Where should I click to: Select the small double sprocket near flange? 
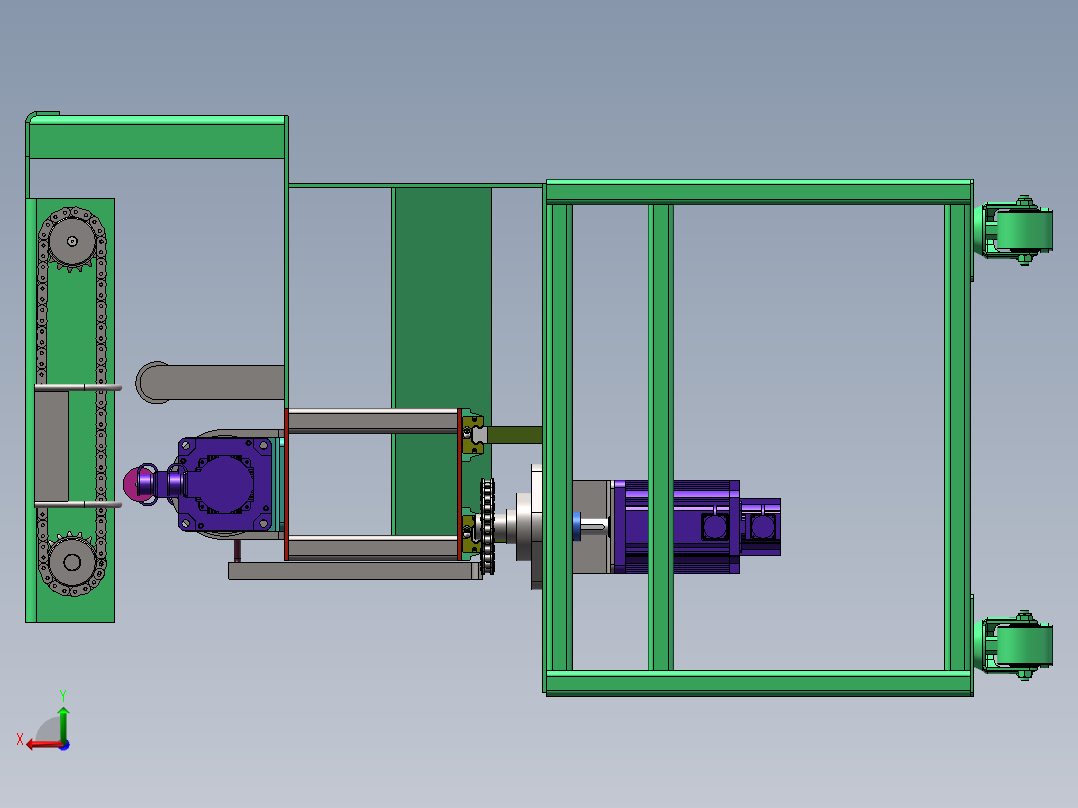[x=487, y=527]
